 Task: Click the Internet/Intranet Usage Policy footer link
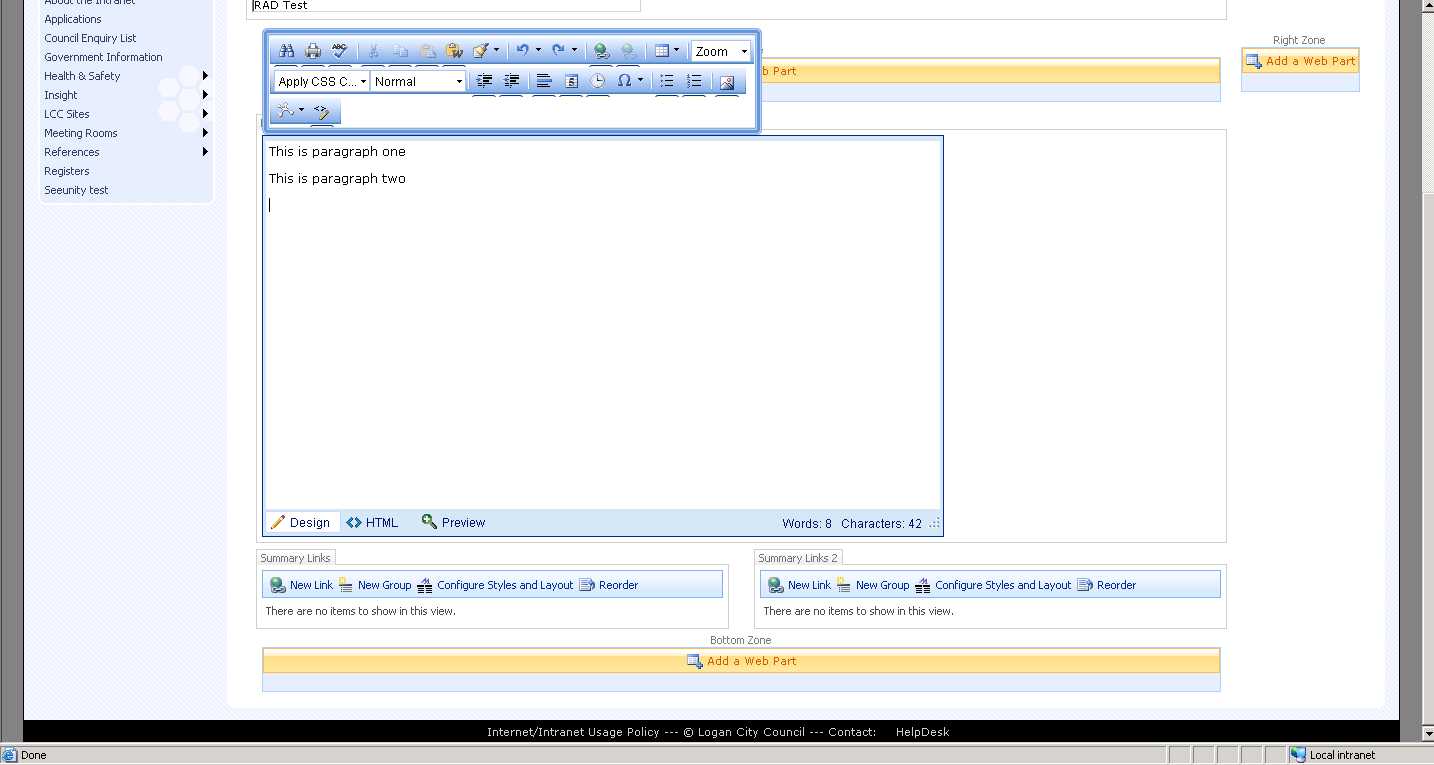click(573, 732)
